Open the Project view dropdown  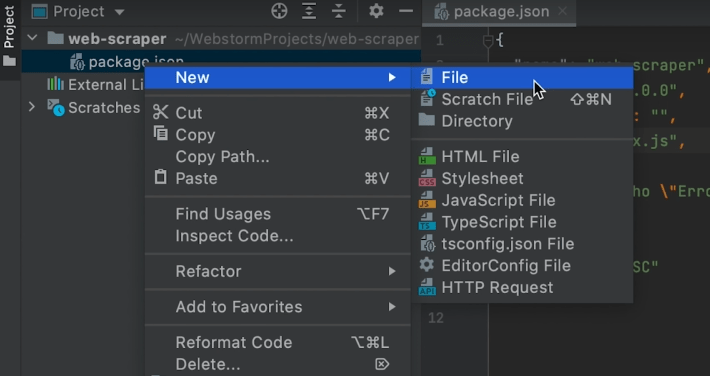point(120,12)
